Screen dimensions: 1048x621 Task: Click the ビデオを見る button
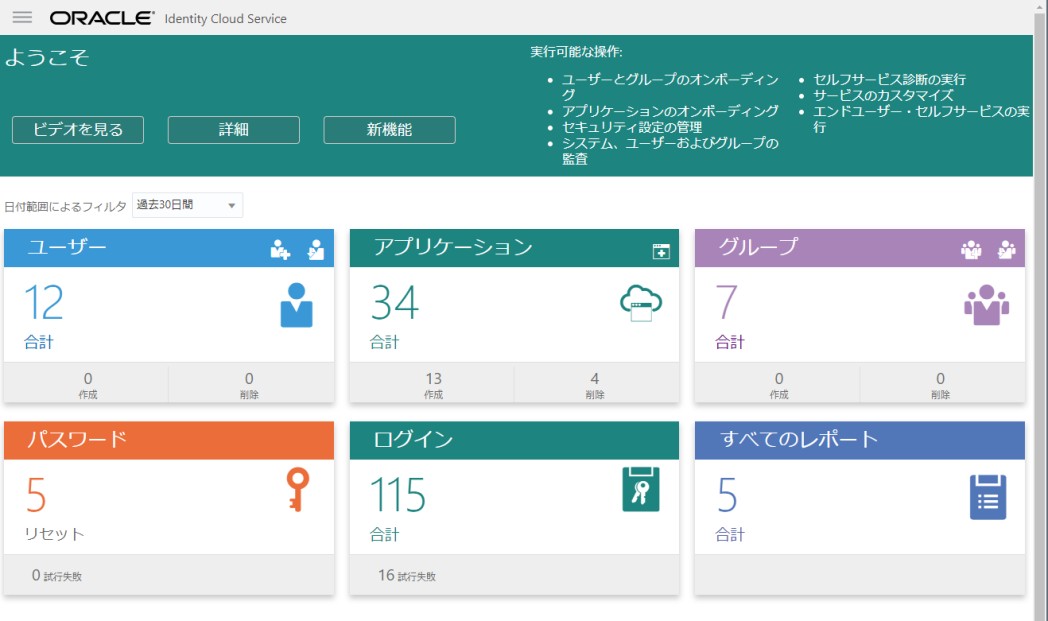pyautogui.click(x=78, y=130)
